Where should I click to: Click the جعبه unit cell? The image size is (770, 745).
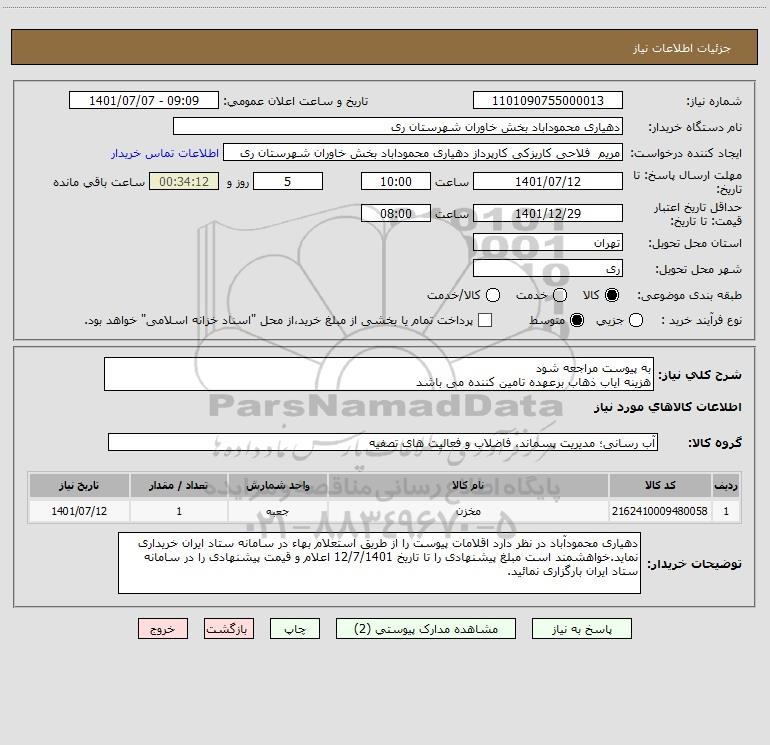(x=277, y=511)
